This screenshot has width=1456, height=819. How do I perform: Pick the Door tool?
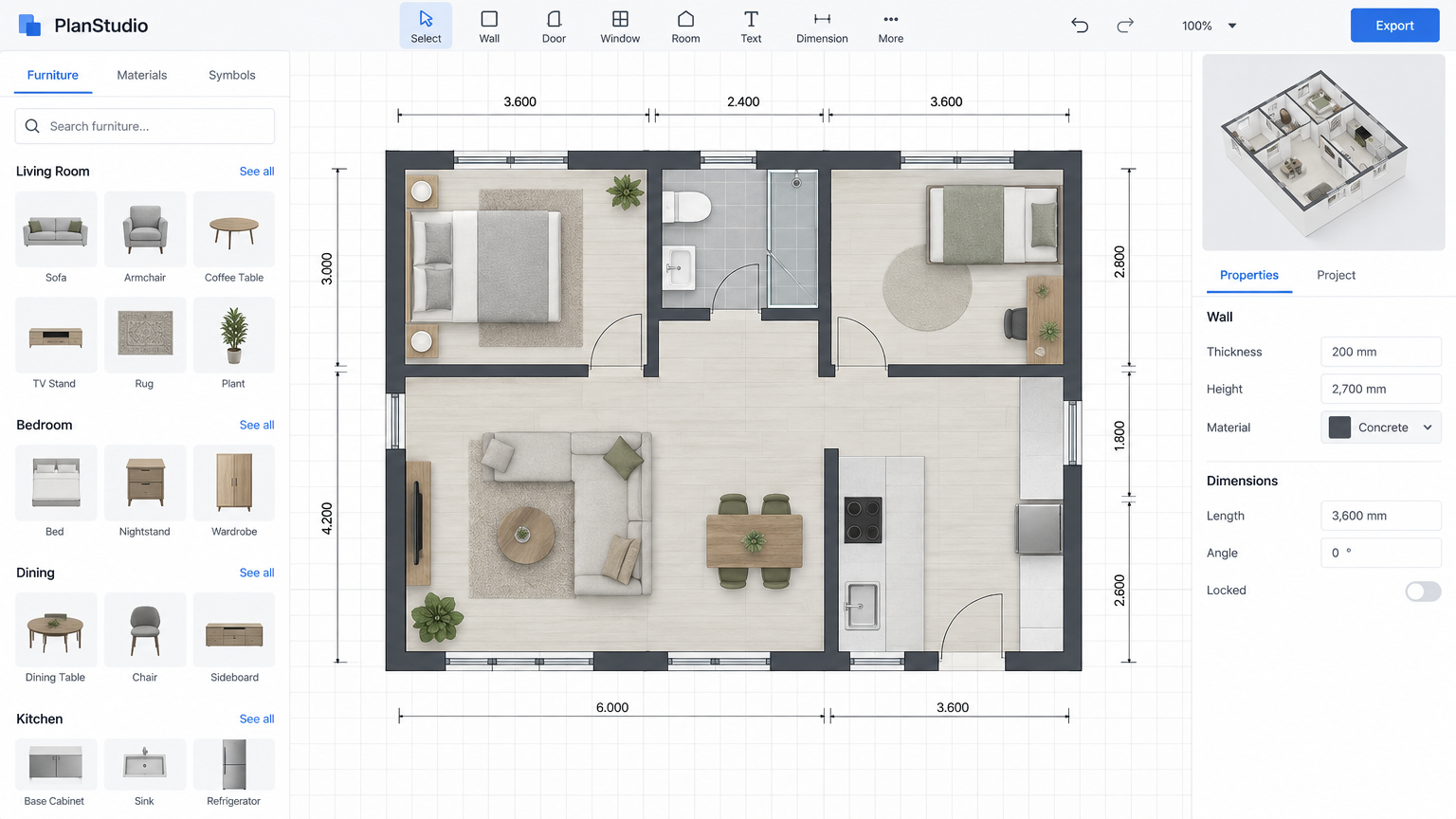[x=554, y=27]
